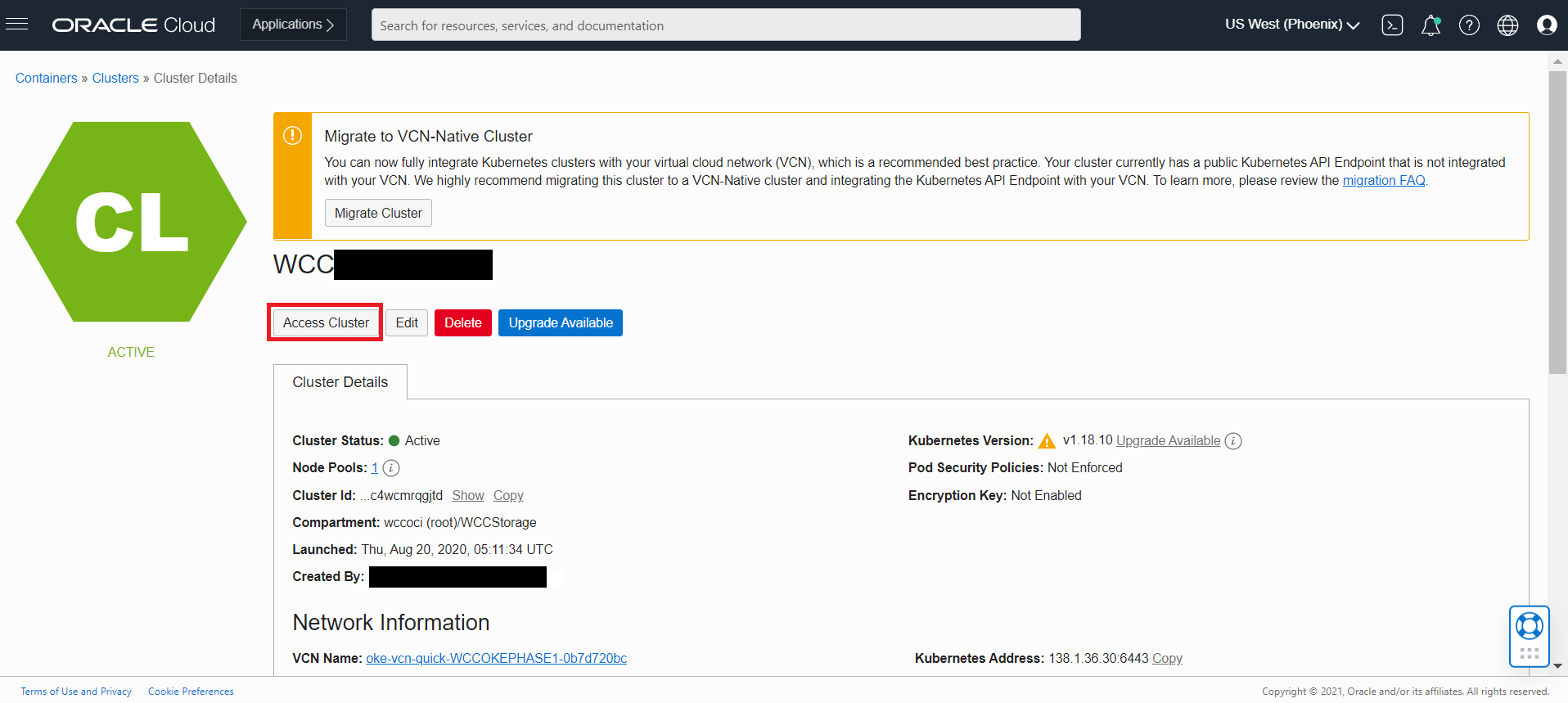Open Cookie Preferences link
The height and width of the screenshot is (703, 1568).
tap(191, 692)
